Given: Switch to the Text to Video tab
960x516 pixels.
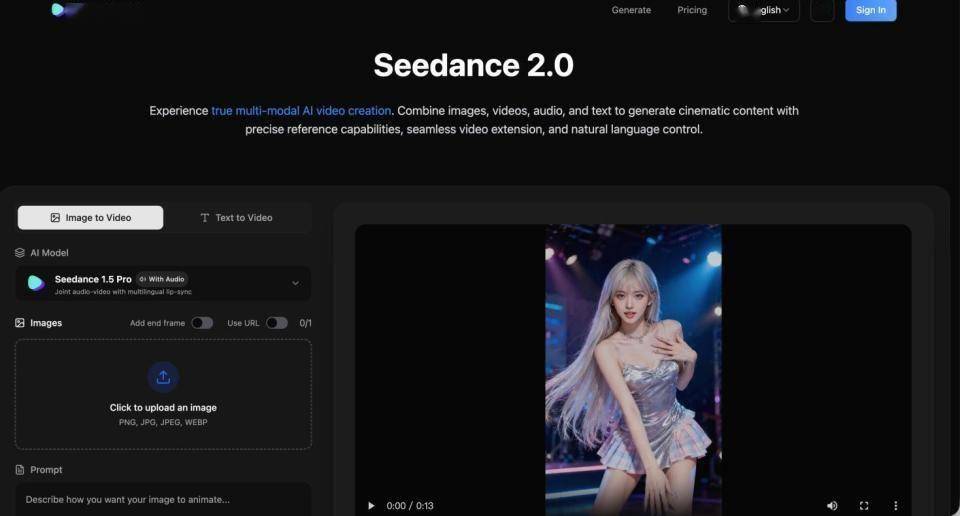Looking at the screenshot, I should [x=236, y=218].
